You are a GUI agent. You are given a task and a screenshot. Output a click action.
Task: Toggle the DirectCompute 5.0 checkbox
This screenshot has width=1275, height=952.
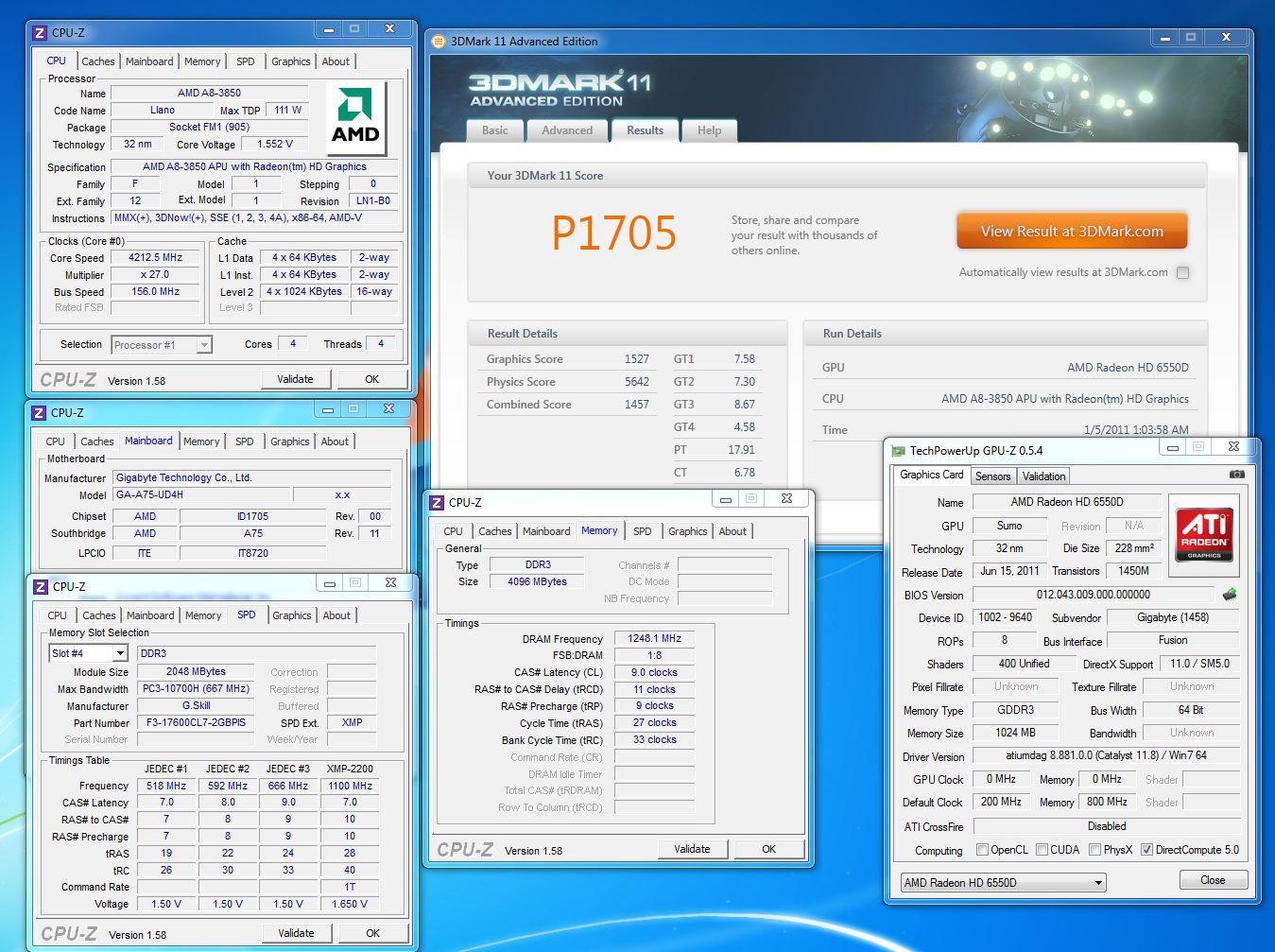pos(1146,849)
